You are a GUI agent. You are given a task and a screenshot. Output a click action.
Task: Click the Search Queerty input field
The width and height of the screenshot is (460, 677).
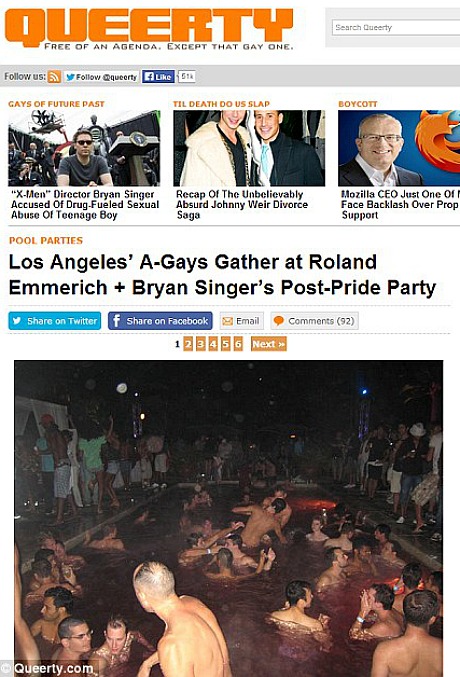coord(396,27)
